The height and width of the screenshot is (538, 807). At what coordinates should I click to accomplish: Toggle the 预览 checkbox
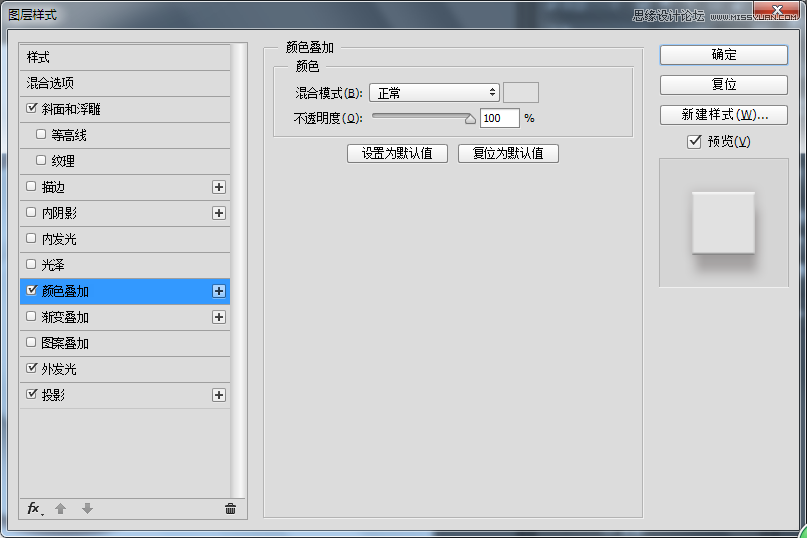point(694,141)
